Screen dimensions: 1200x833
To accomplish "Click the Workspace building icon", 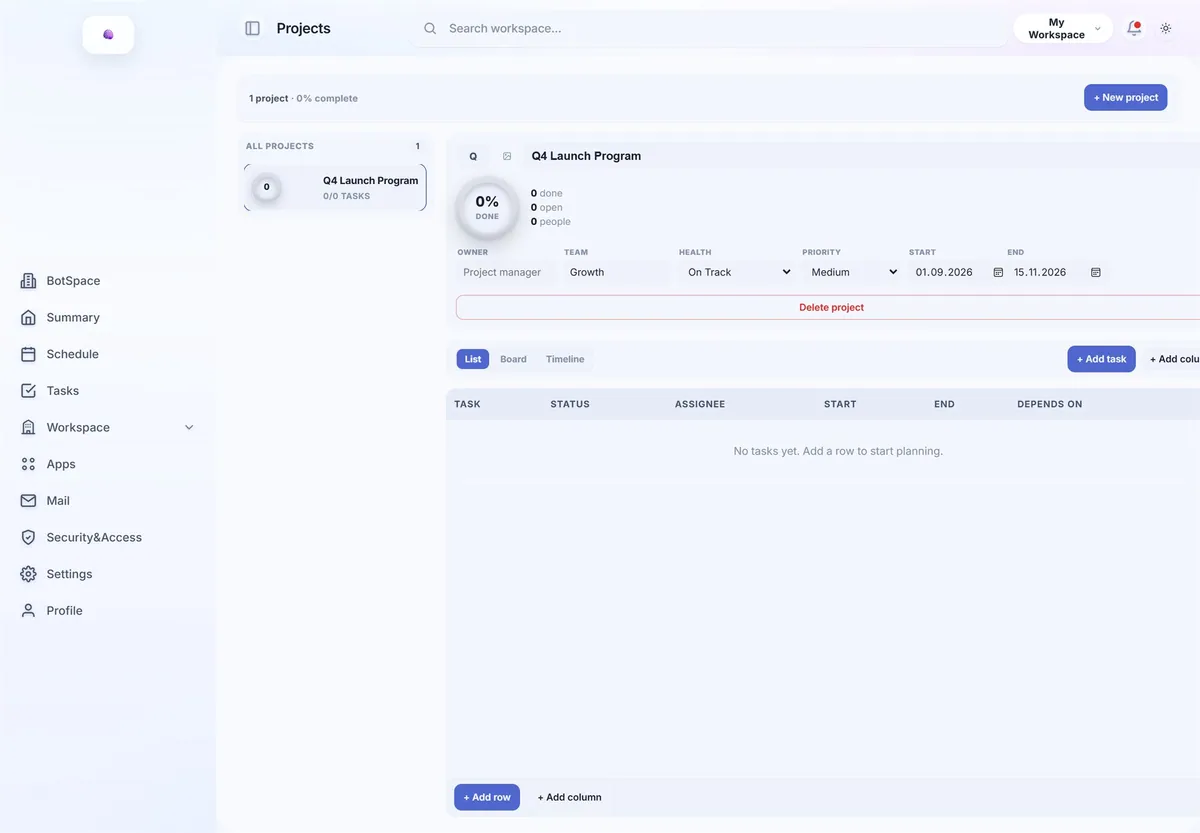I will point(28,428).
